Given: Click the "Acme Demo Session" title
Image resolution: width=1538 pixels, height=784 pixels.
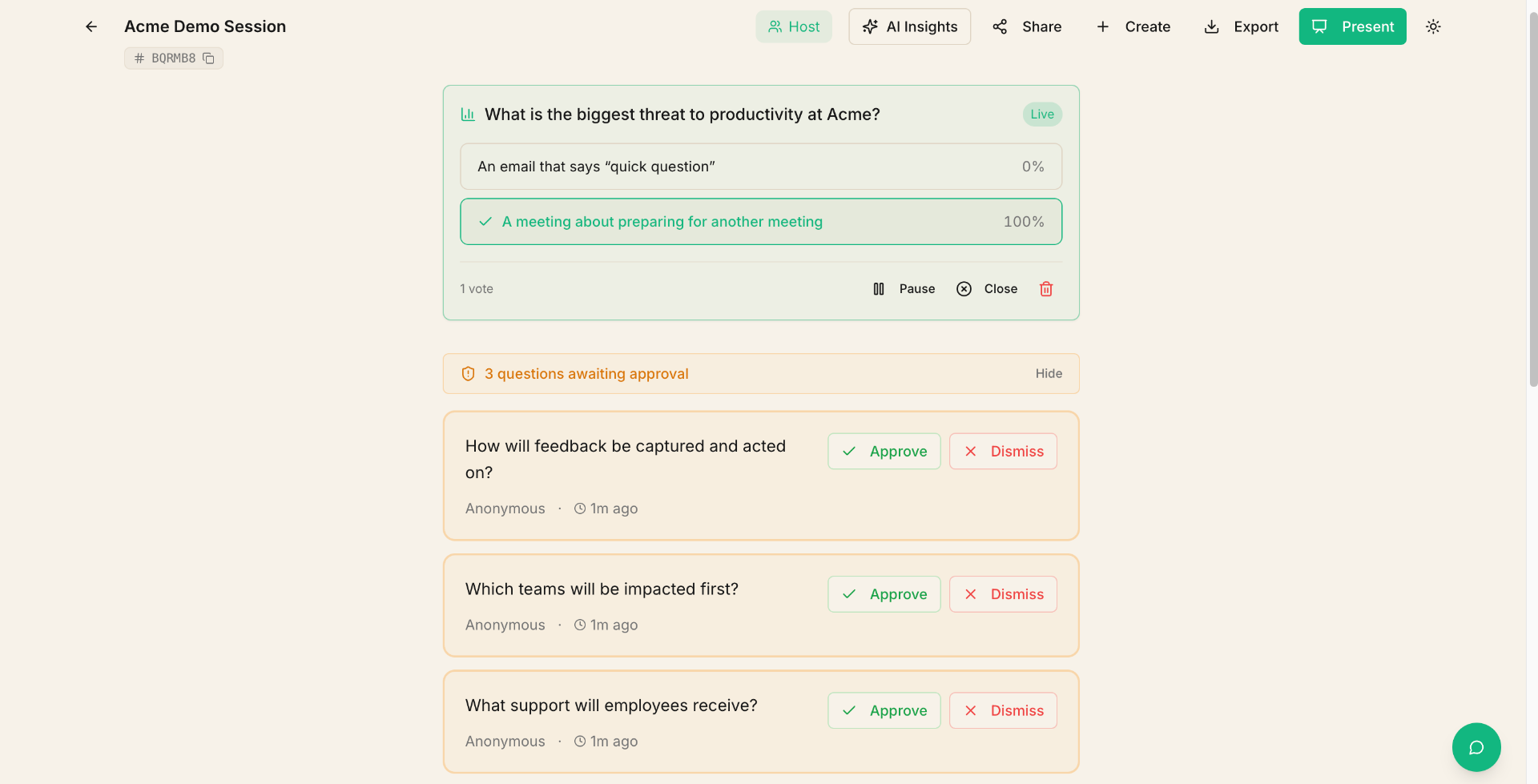Looking at the screenshot, I should 205,26.
